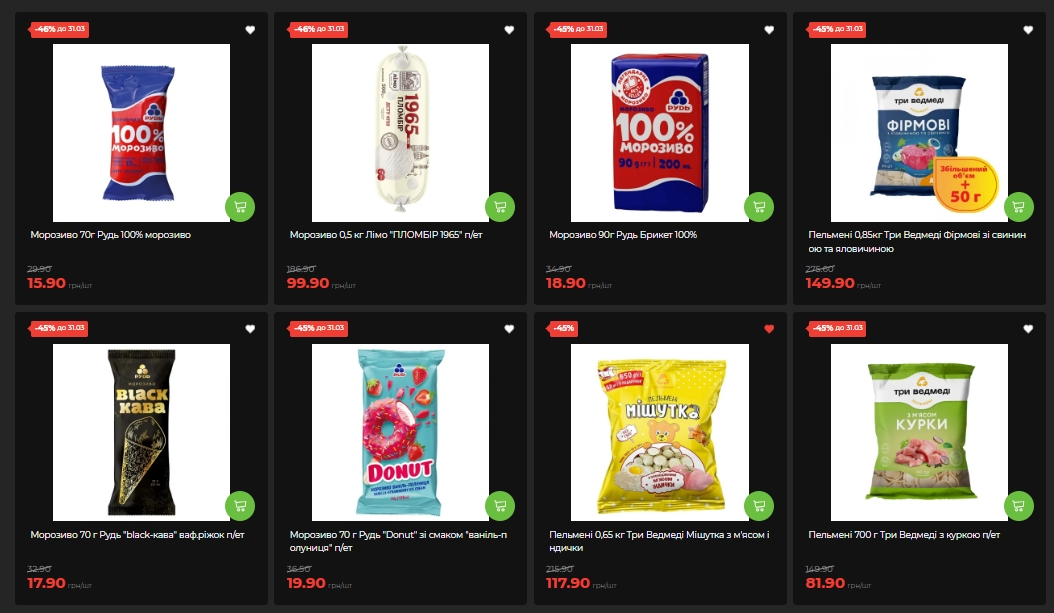Image resolution: width=1054 pixels, height=613 pixels.
Task: Favorite the Рудь 100% морозиво 70г product
Action: [x=250, y=30]
